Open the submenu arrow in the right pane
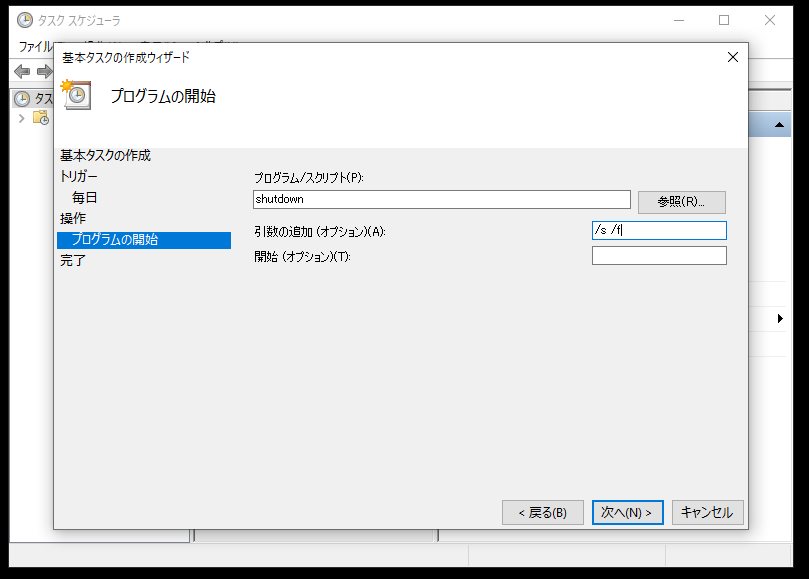 tap(779, 319)
